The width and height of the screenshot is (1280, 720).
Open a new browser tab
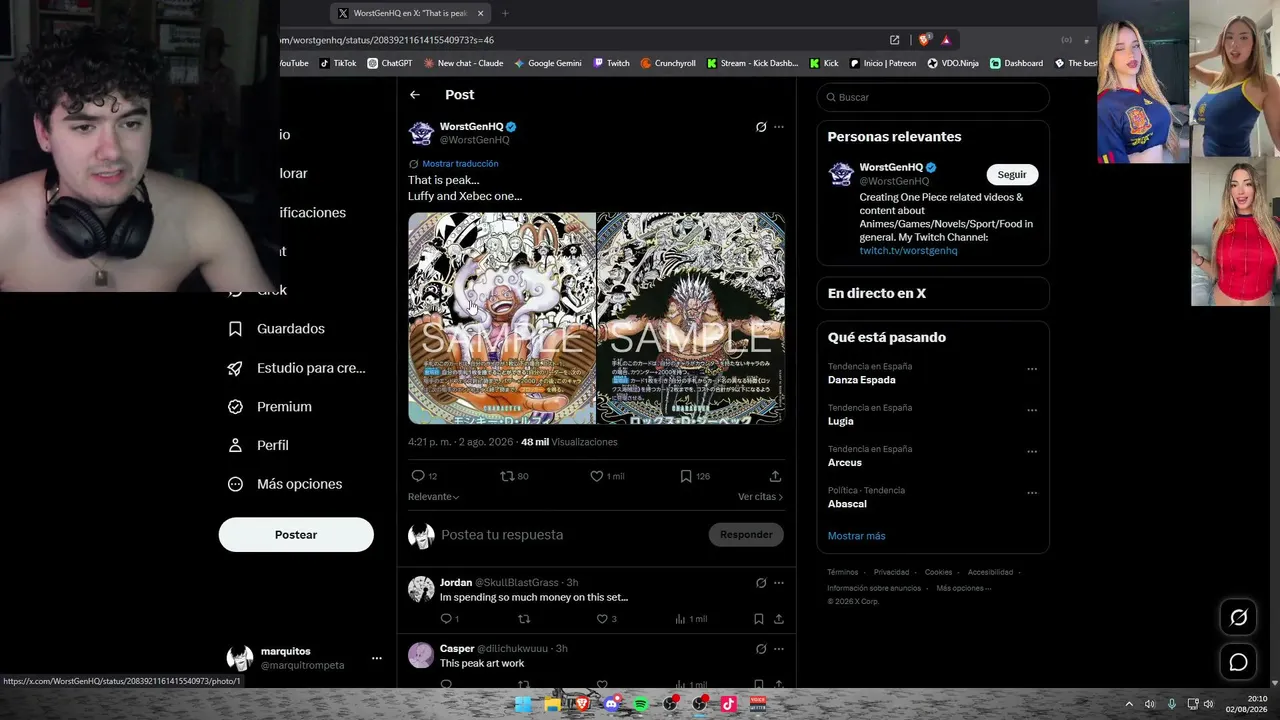[x=505, y=13]
